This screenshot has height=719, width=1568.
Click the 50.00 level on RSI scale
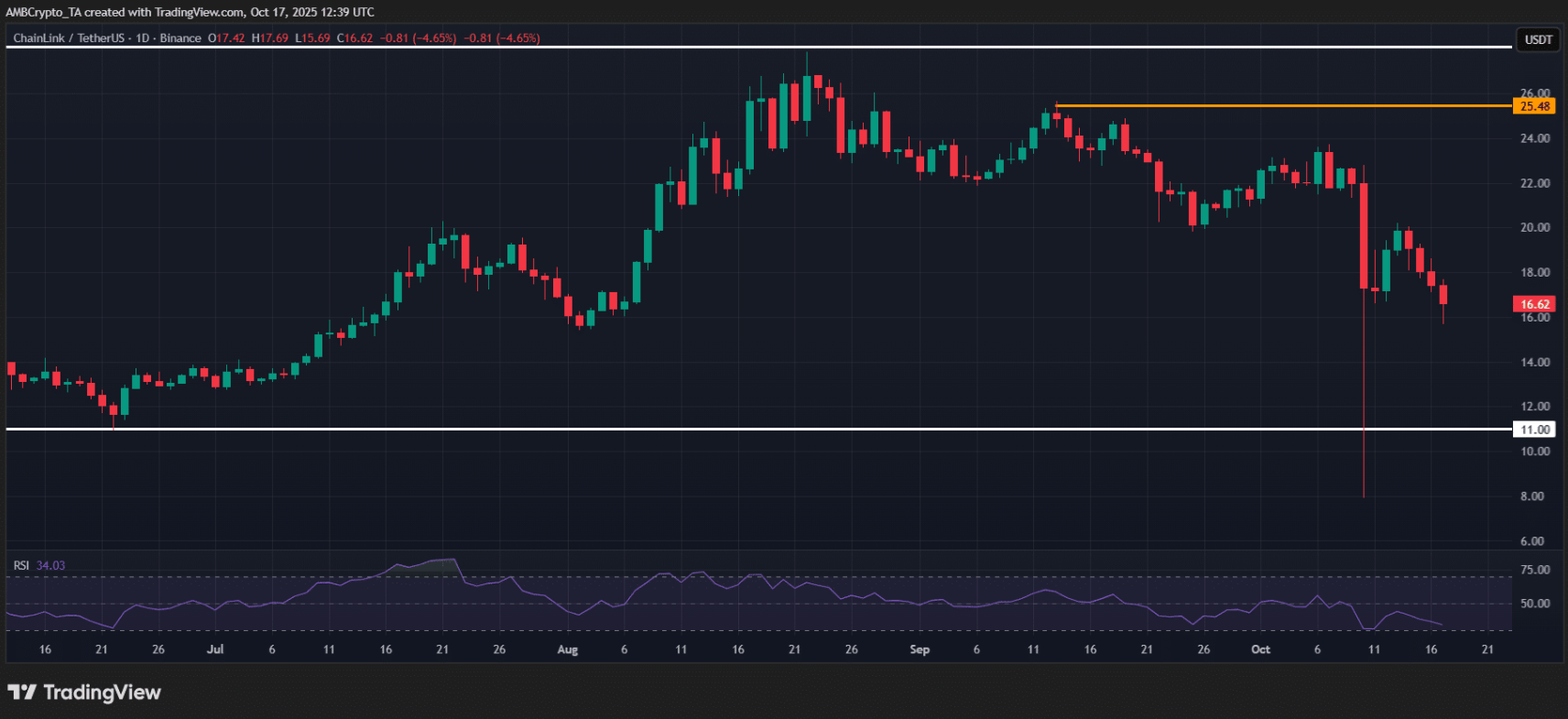pyautogui.click(x=1535, y=604)
